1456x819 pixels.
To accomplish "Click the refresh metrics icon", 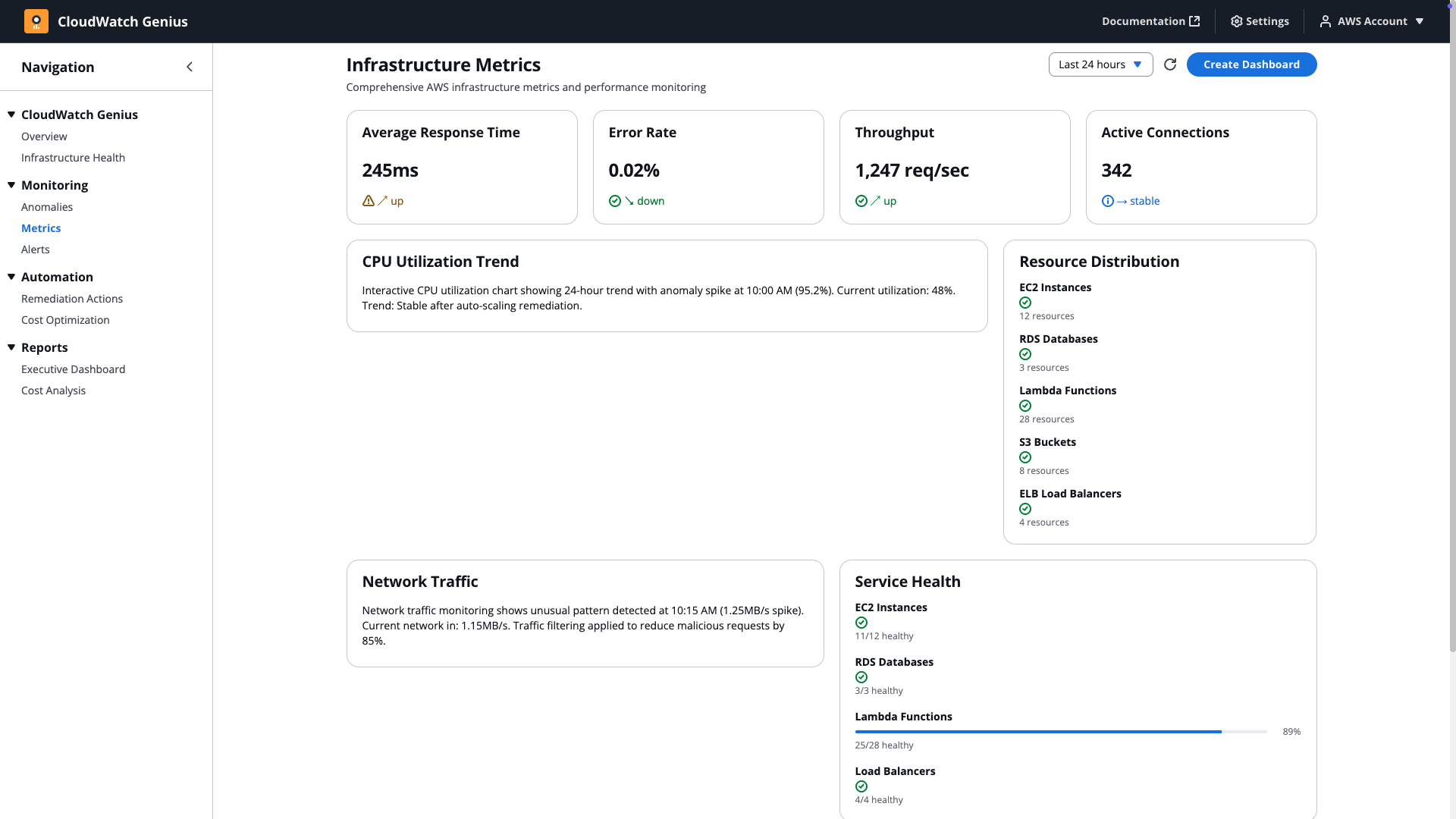I will (x=1170, y=64).
